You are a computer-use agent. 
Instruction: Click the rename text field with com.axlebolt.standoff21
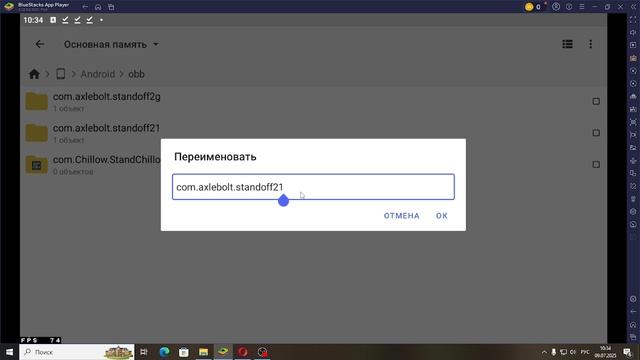click(313, 187)
